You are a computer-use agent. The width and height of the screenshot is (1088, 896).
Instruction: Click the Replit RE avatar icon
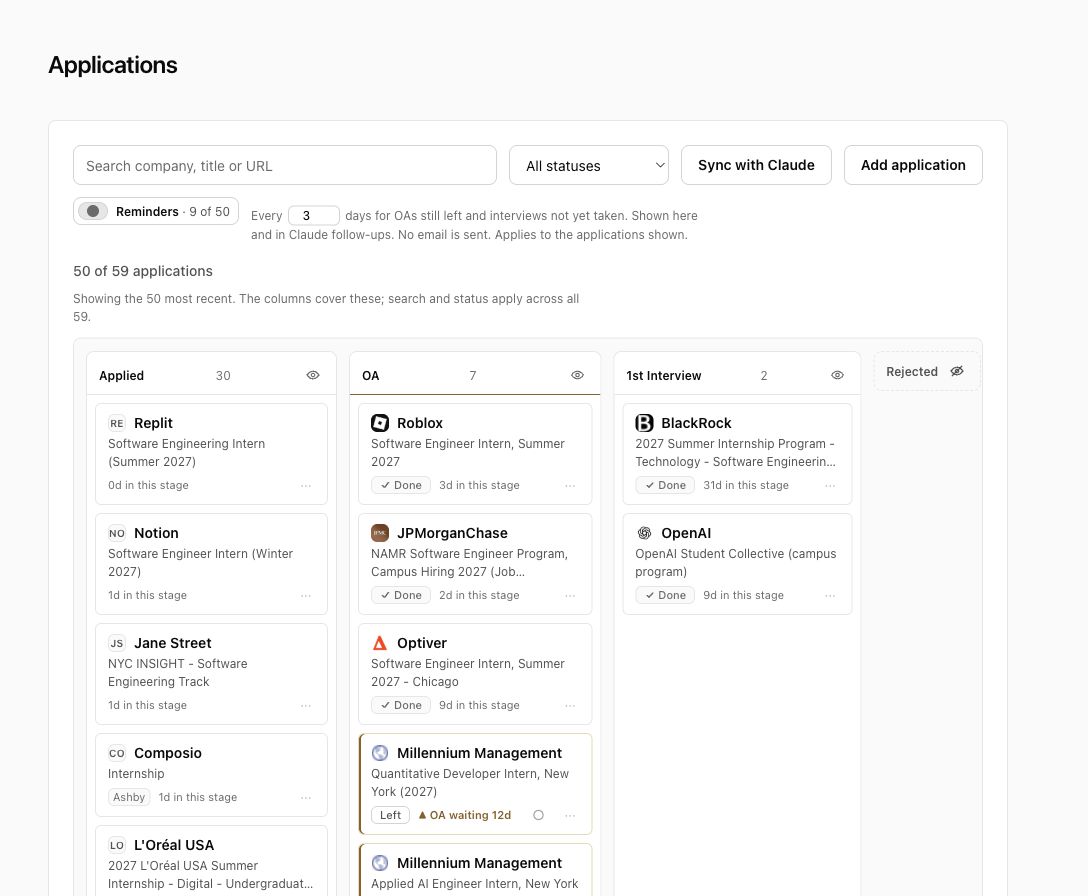(117, 423)
